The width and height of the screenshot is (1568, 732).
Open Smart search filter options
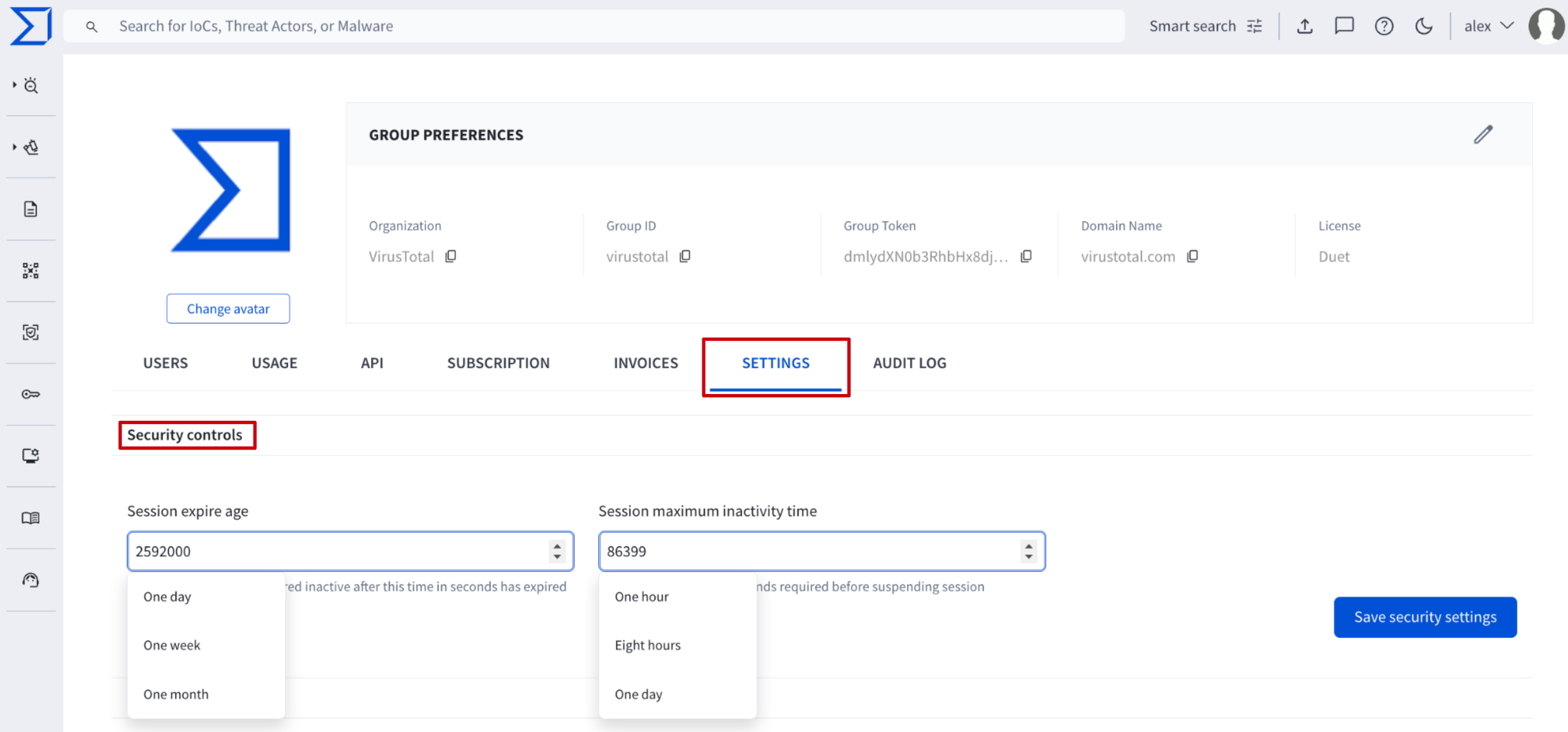(1254, 26)
